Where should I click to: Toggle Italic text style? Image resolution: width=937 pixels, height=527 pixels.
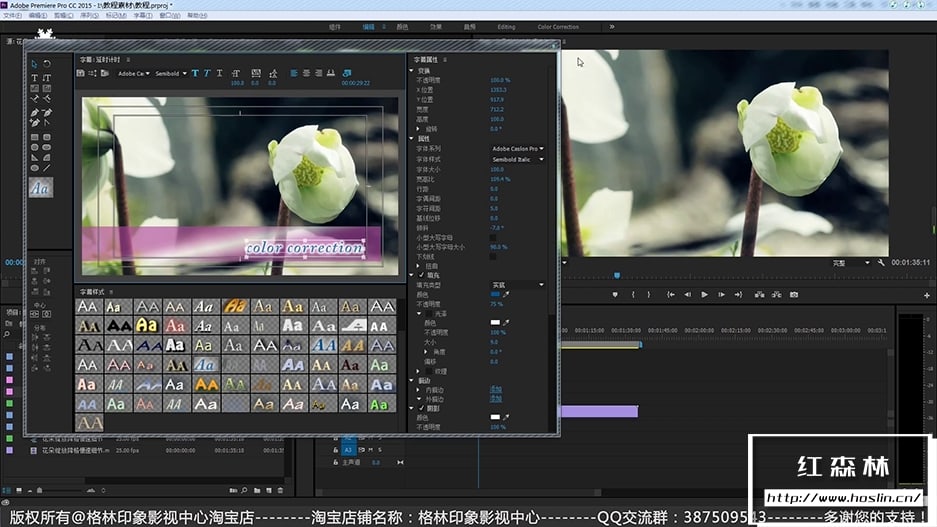[x=207, y=73]
